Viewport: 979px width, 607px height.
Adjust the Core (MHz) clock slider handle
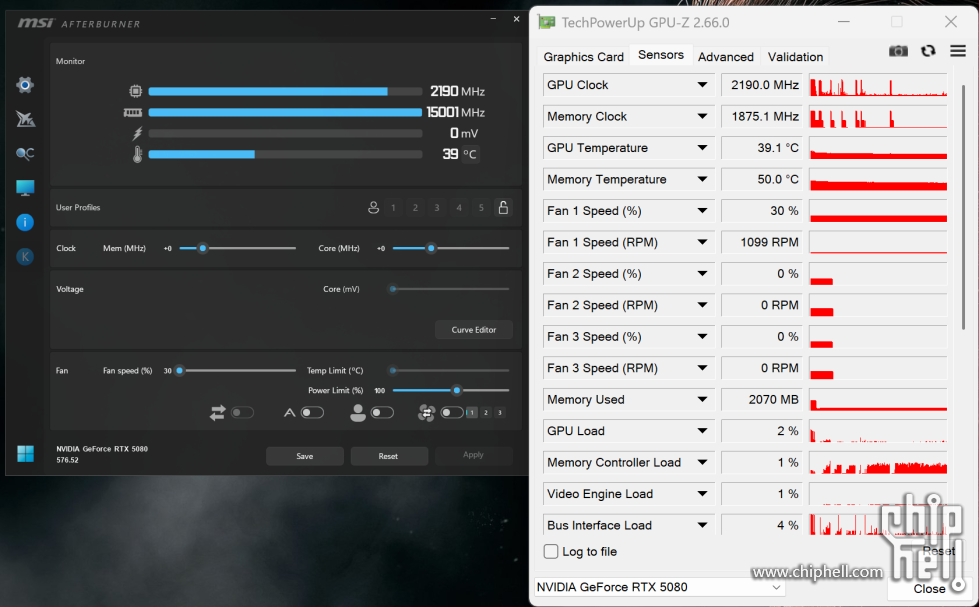pos(431,249)
